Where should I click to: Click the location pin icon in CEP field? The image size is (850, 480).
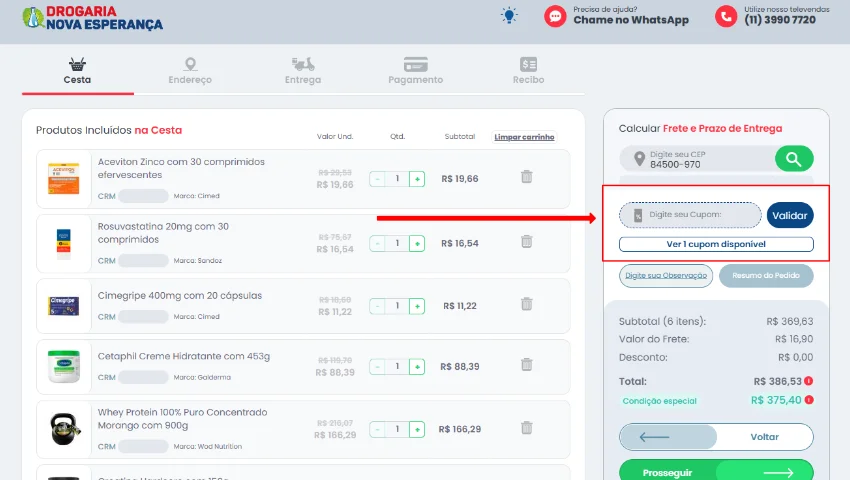pyautogui.click(x=639, y=159)
